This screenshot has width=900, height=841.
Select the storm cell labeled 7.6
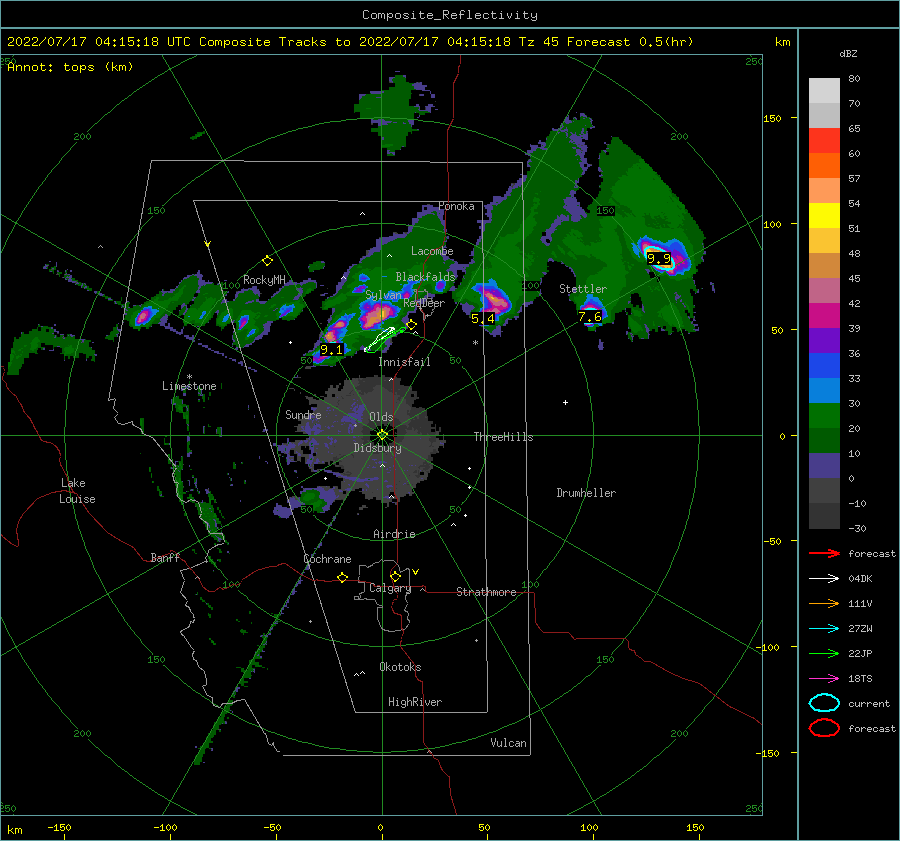[590, 316]
